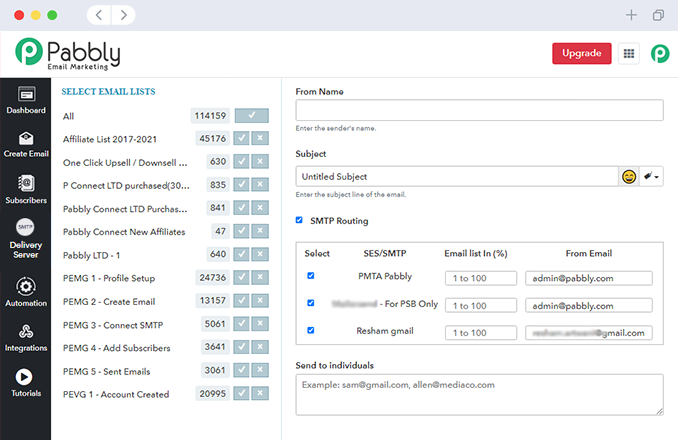
Task: Include P Connect LTD purchased list
Action: 241,185
